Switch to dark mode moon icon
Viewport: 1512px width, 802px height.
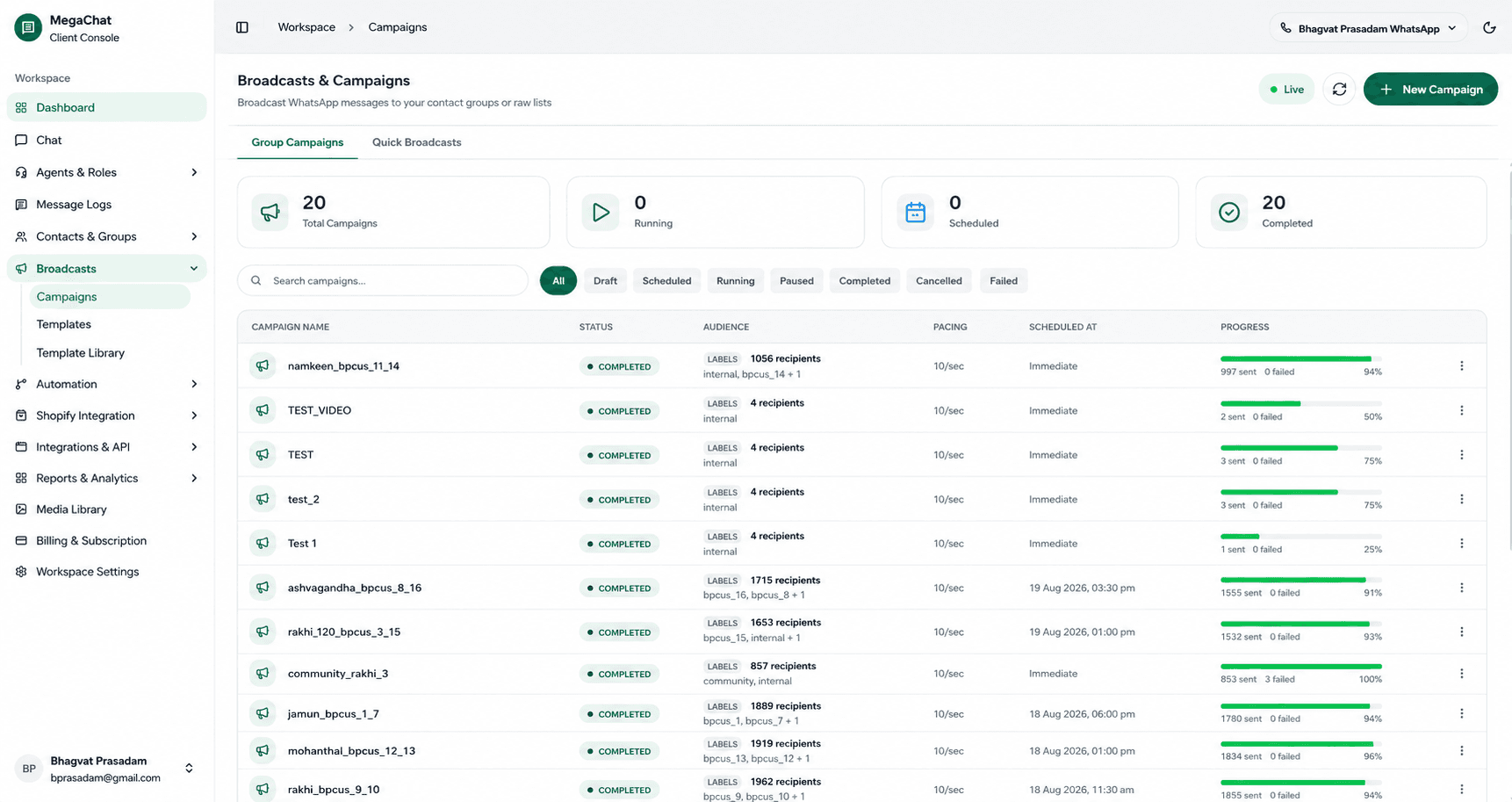click(1489, 28)
